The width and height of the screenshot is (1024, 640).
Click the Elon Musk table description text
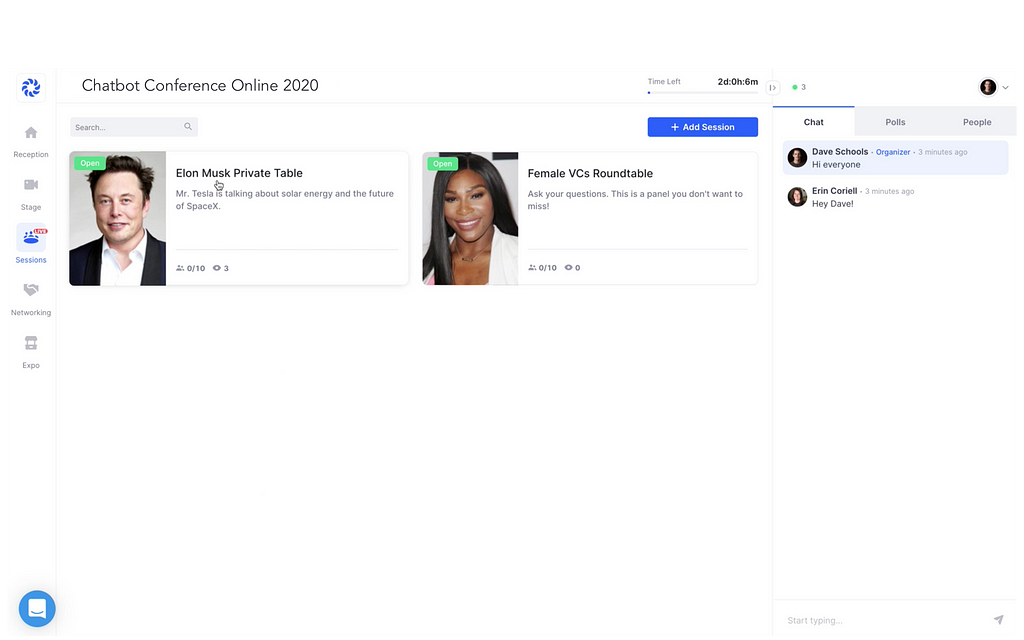click(x=285, y=200)
